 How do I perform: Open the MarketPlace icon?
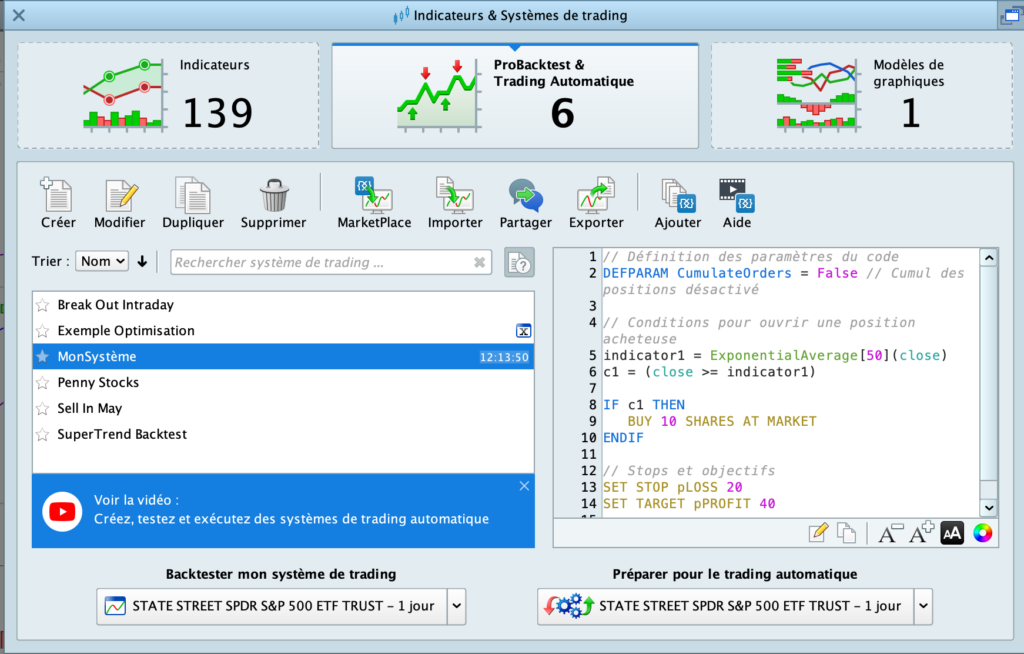click(374, 203)
